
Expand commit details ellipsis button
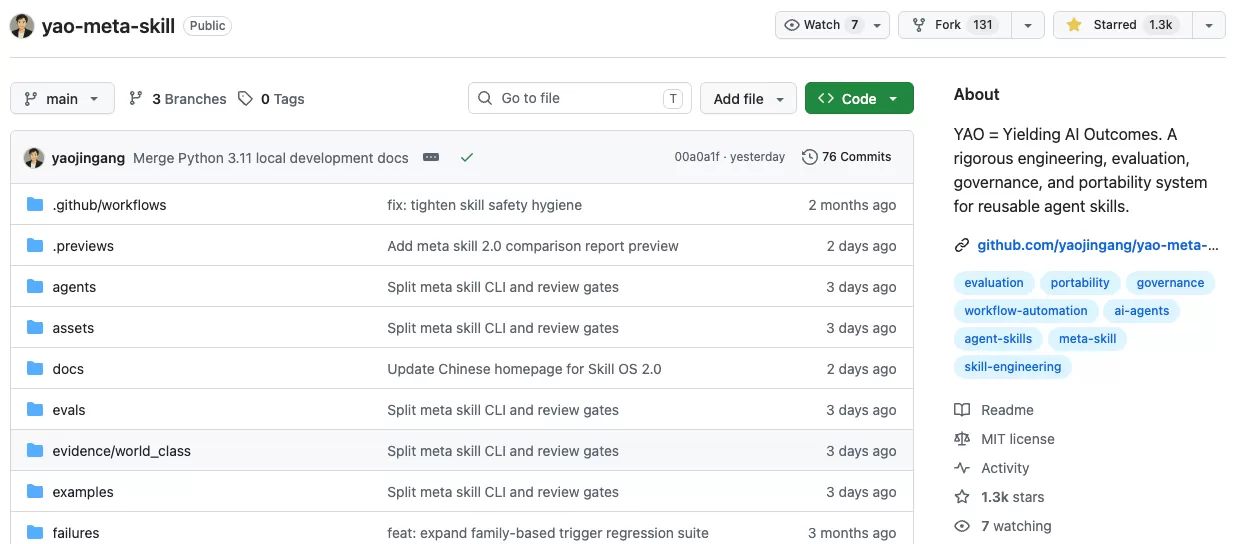coord(431,157)
